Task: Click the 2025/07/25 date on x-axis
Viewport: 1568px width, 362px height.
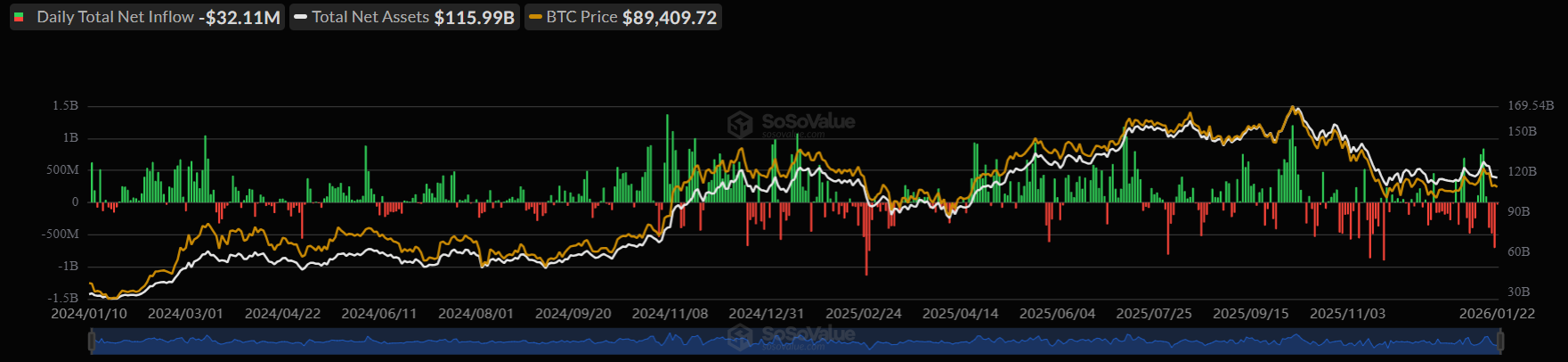Action: click(1154, 314)
